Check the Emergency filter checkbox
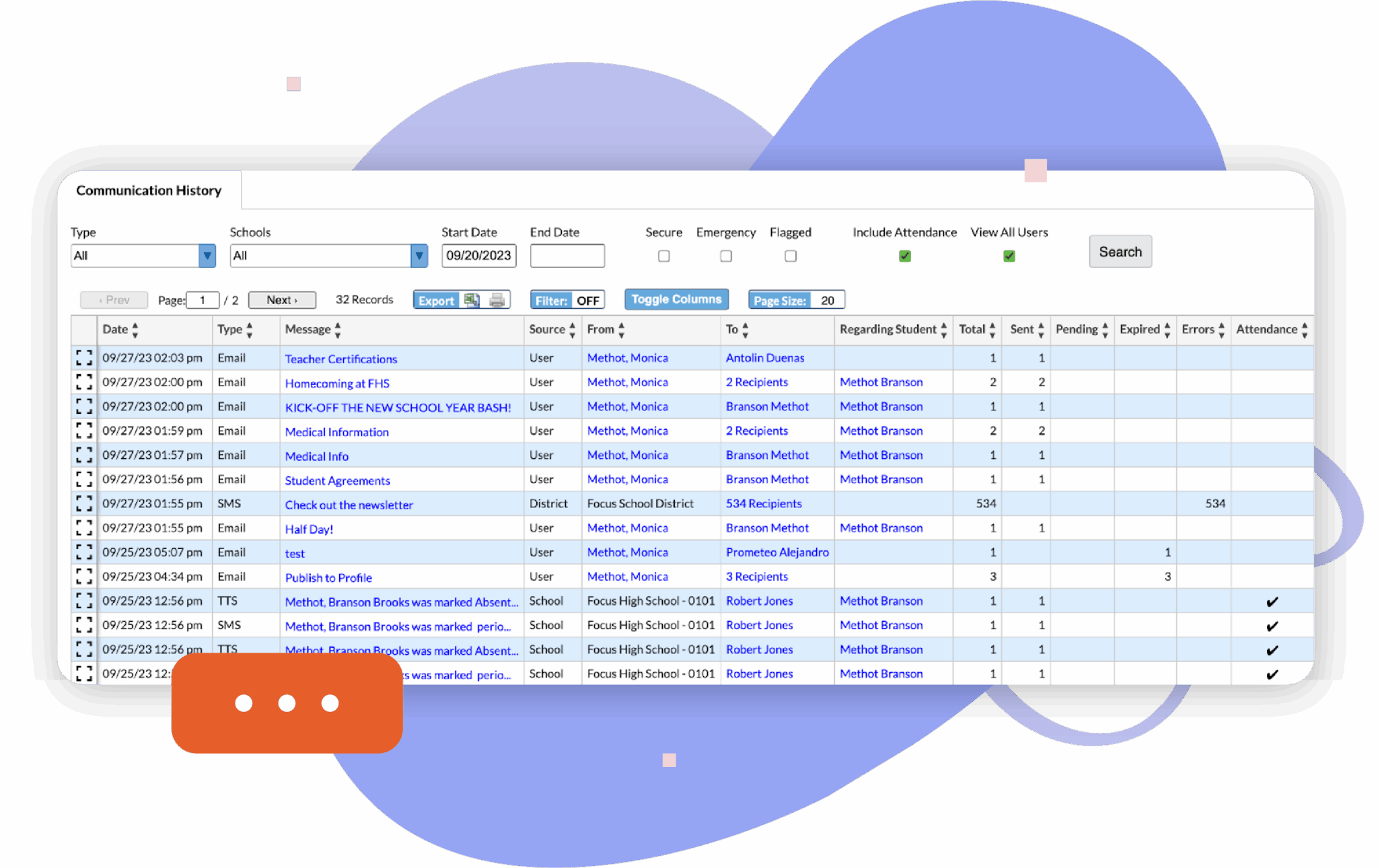The height and width of the screenshot is (868, 1378). pyautogui.click(x=725, y=256)
